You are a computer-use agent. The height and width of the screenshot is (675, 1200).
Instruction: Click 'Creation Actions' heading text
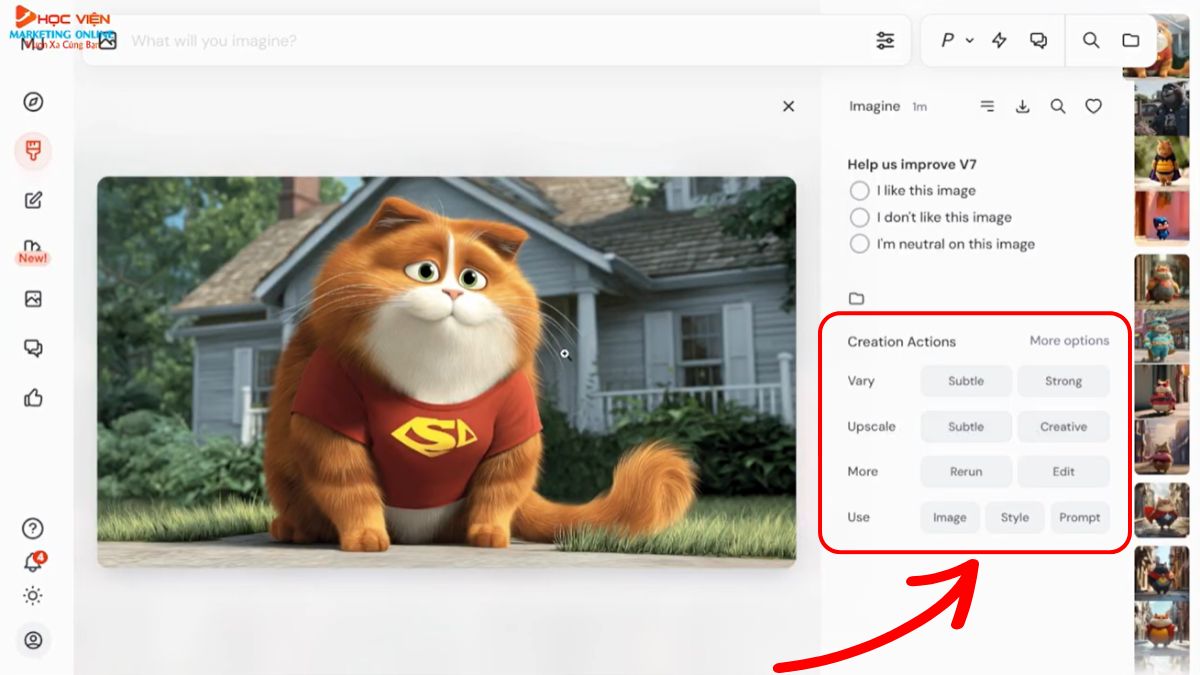pos(902,341)
